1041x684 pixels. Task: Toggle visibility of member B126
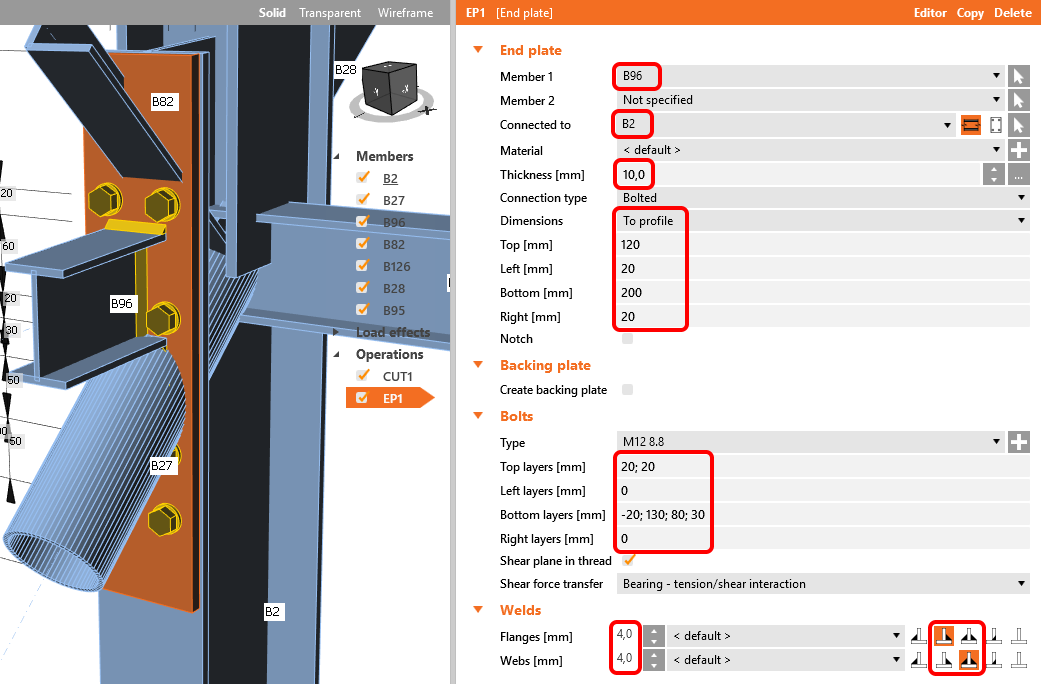point(362,265)
